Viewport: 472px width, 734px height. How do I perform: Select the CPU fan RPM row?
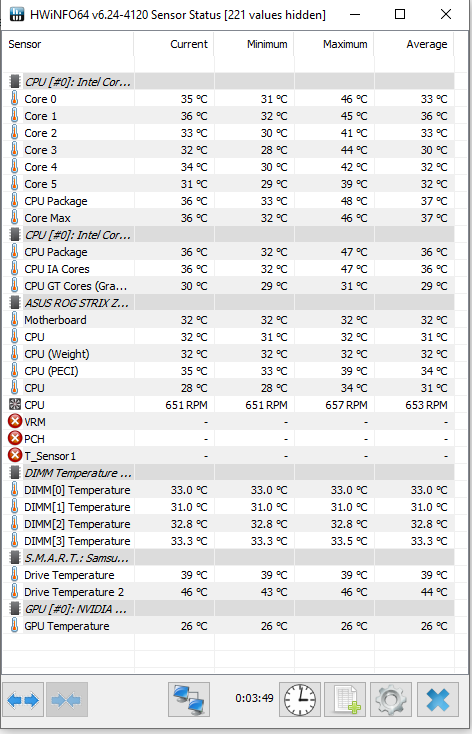click(228, 405)
